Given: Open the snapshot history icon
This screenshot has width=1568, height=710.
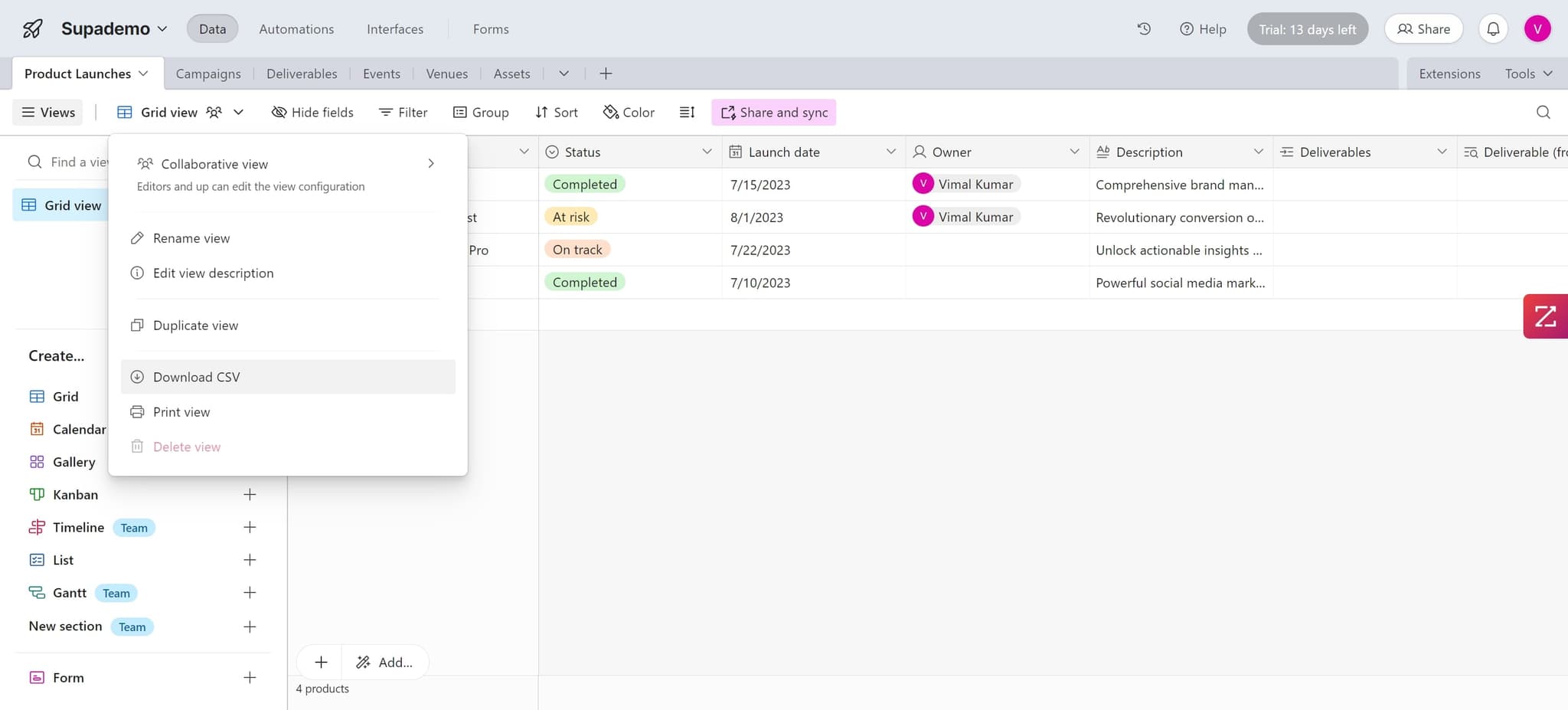Looking at the screenshot, I should (x=1143, y=28).
